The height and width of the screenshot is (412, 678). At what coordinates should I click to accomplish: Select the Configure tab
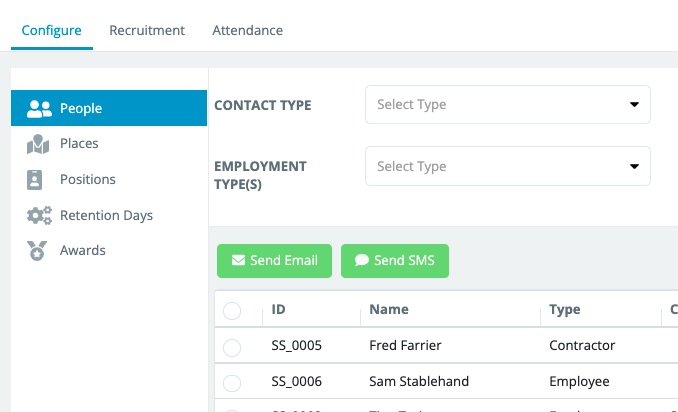click(x=51, y=30)
